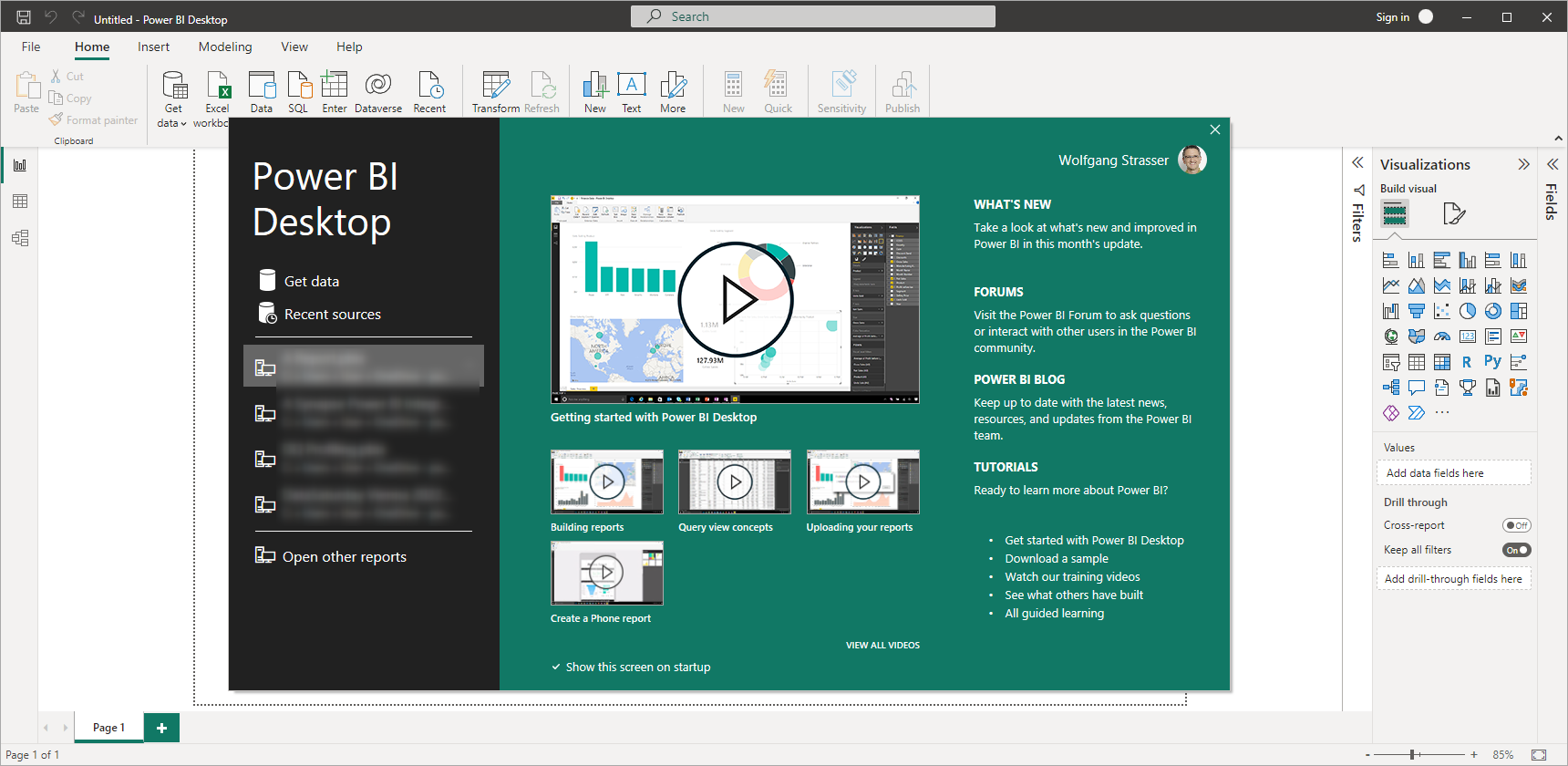Select the treemap visual
1568x766 pixels.
pyautogui.click(x=1518, y=312)
